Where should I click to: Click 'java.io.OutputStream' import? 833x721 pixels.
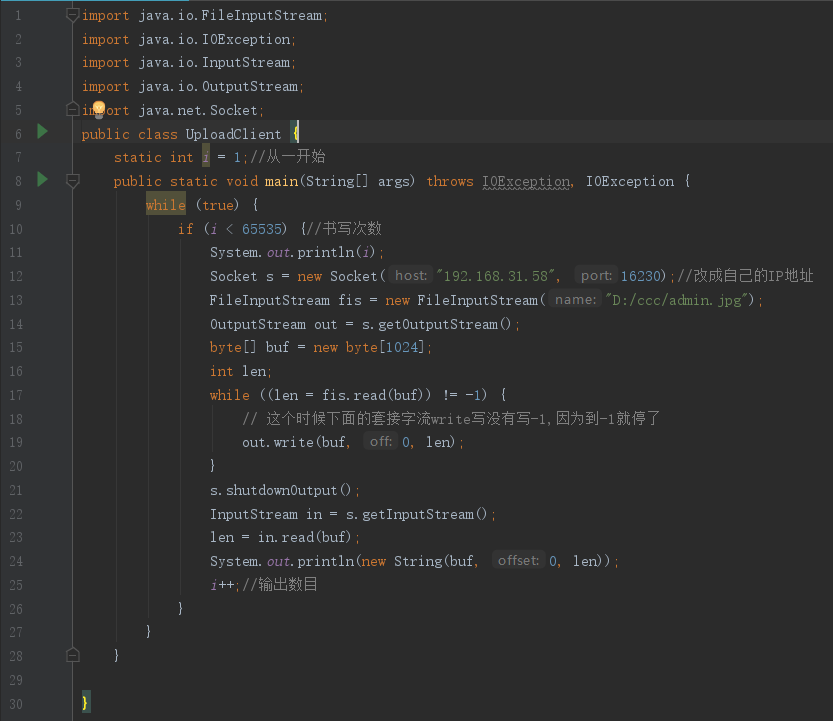pyautogui.click(x=218, y=86)
